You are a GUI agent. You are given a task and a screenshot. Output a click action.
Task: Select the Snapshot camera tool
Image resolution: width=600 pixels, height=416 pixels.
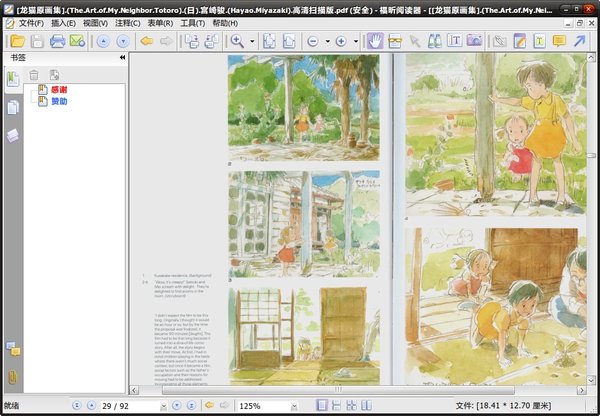[475, 41]
